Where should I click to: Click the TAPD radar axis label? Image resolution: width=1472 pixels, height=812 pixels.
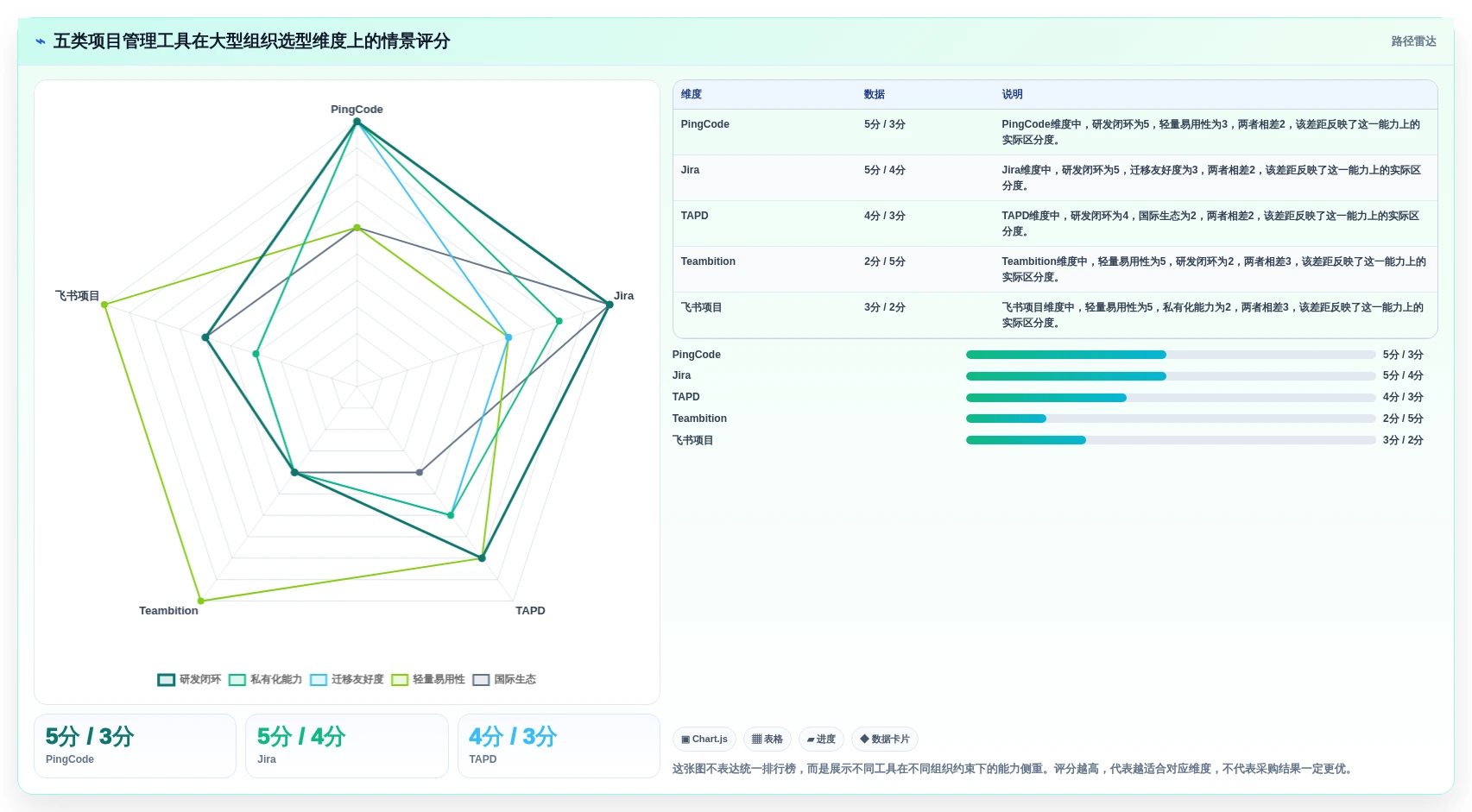tap(530, 611)
